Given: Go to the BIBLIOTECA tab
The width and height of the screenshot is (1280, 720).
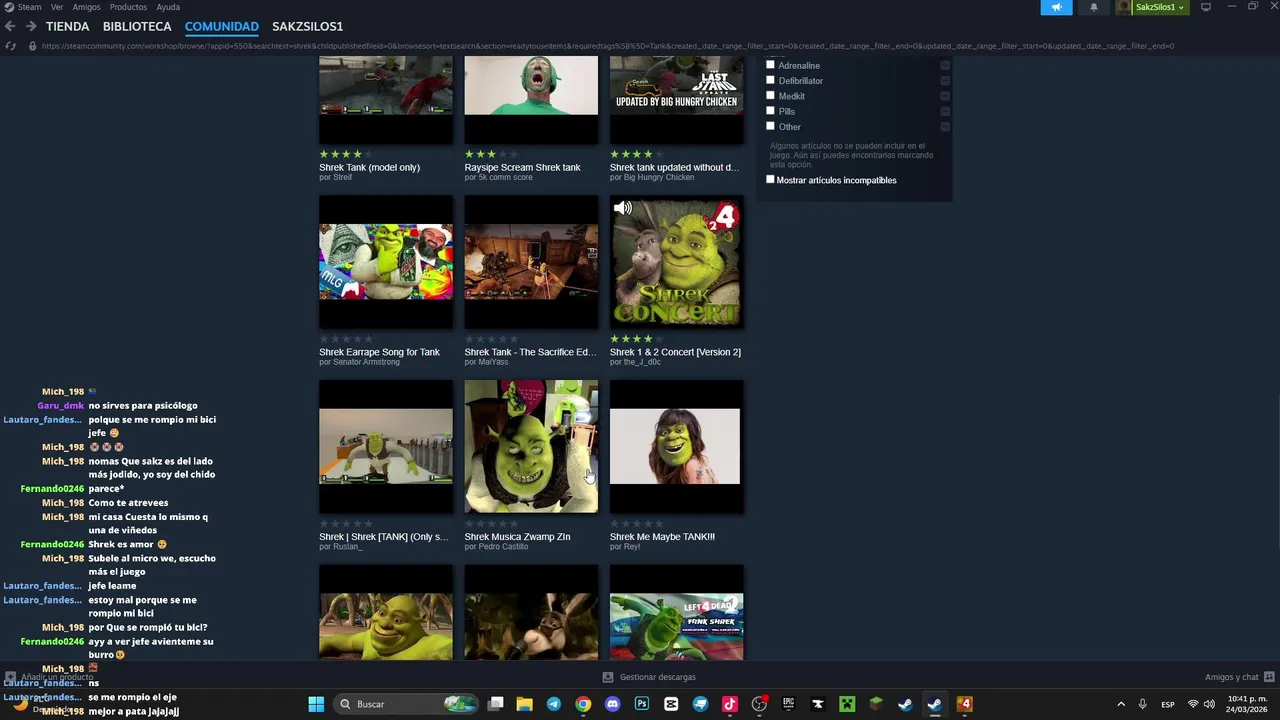Looking at the screenshot, I should tap(137, 26).
